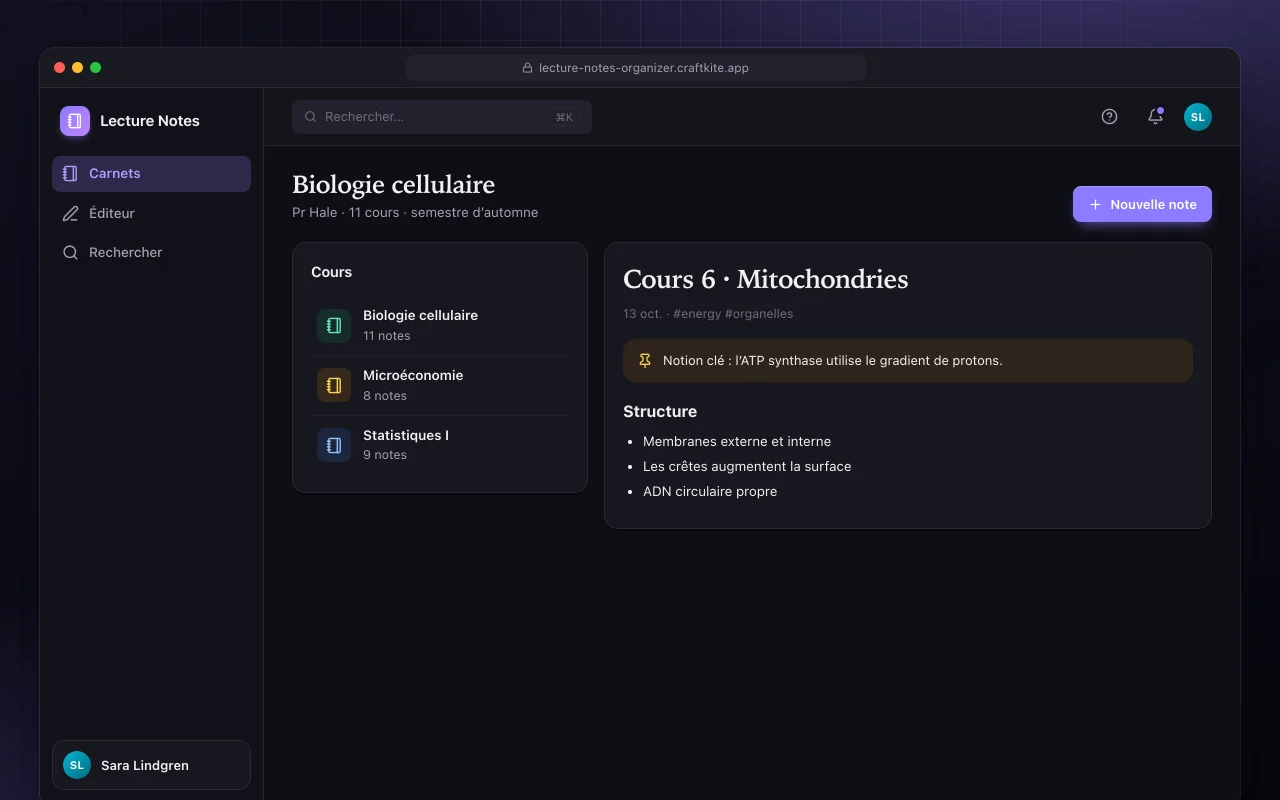Click the search magnifier icon in search field
Screen dimensions: 1280x800
pos(310,117)
